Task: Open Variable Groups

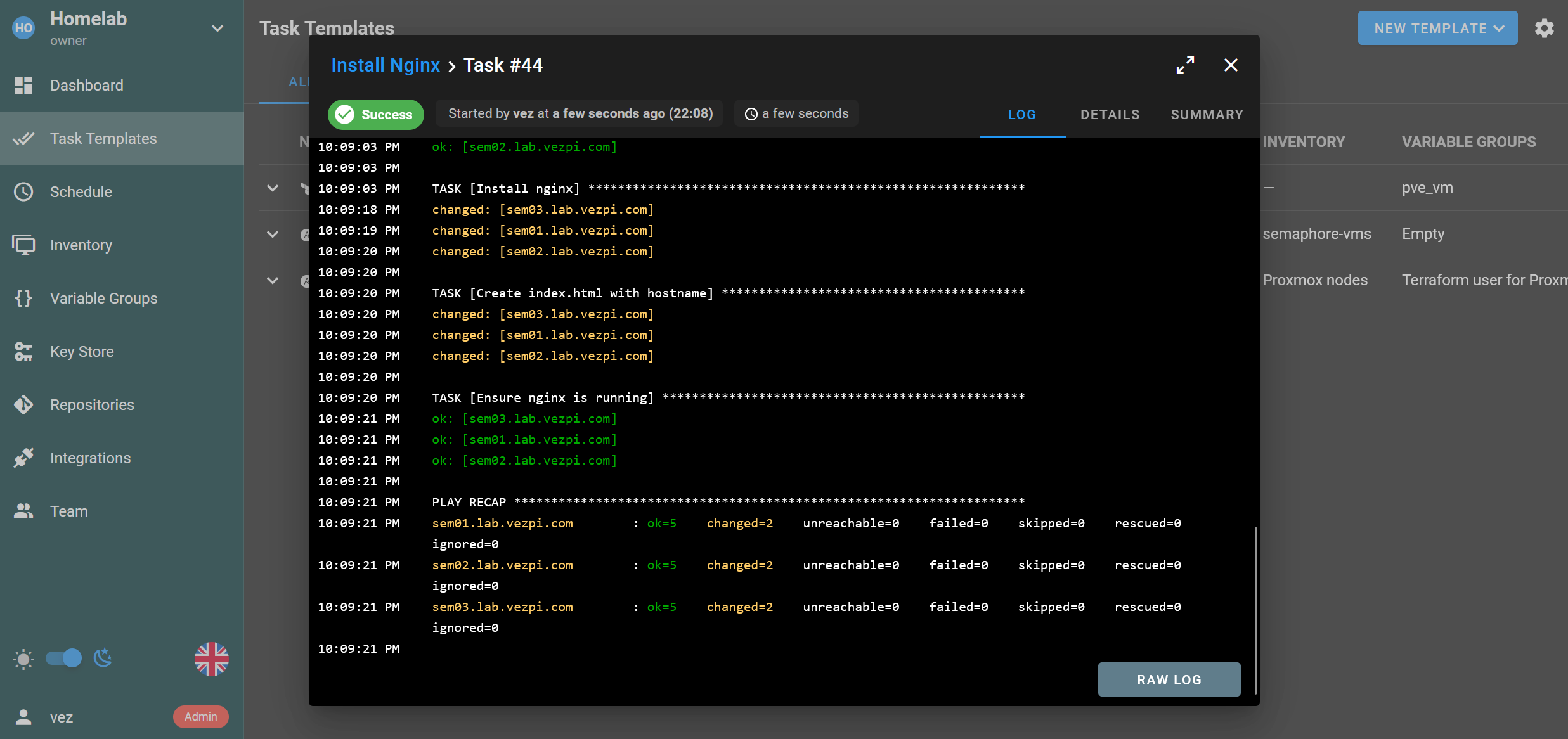Action: pyautogui.click(x=103, y=298)
